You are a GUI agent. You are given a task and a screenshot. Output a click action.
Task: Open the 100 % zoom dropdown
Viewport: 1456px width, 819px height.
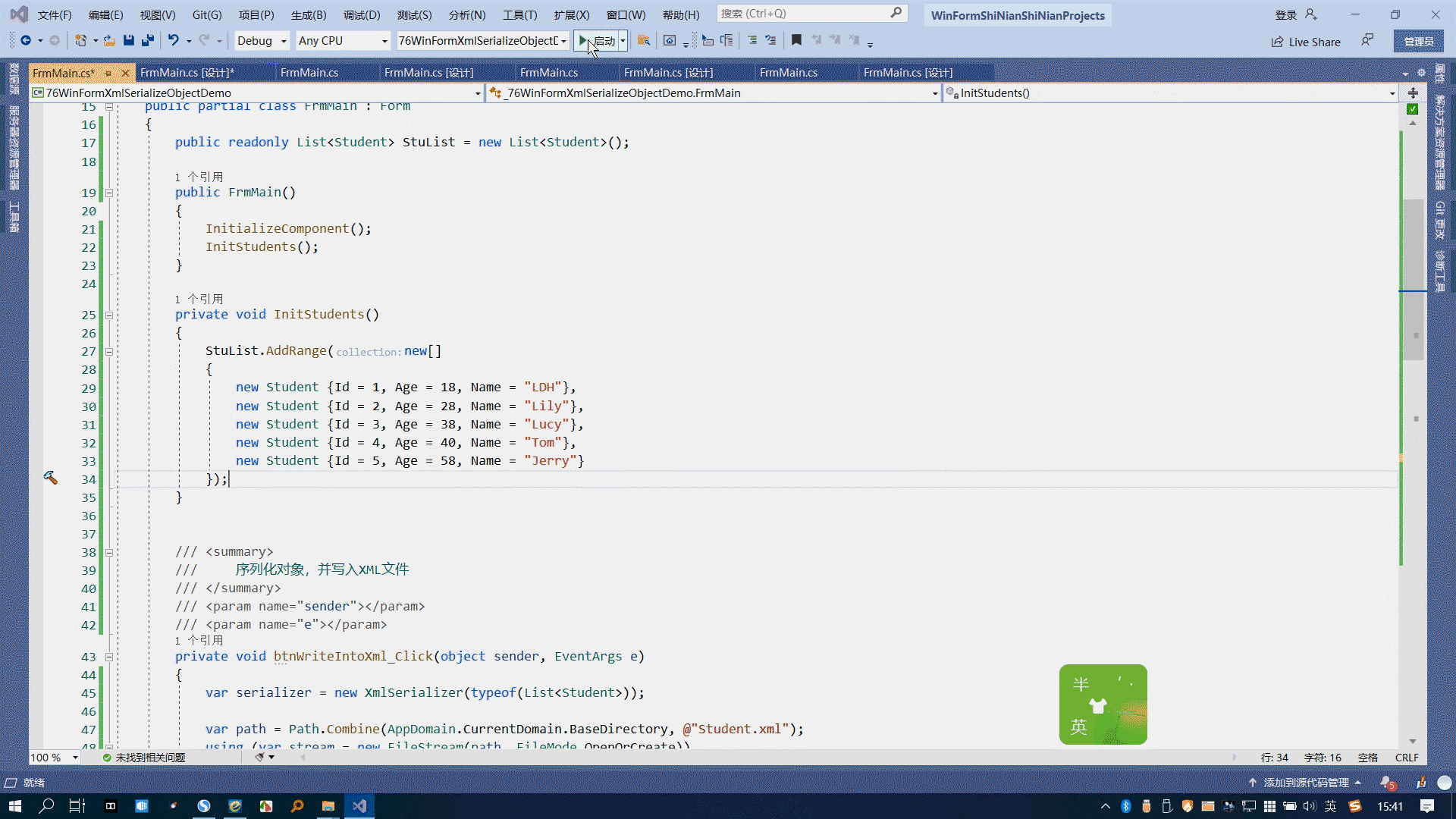pyautogui.click(x=55, y=757)
